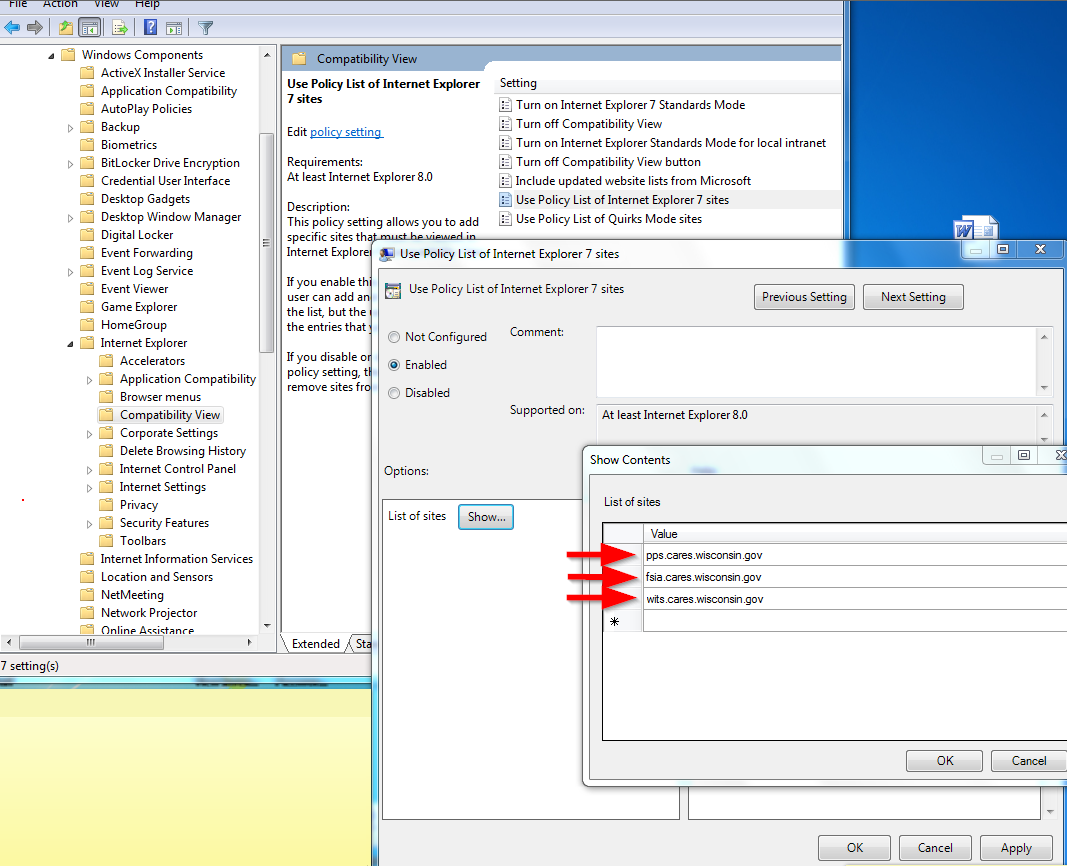Click the NetMeeting folder icon

pyautogui.click(x=87, y=595)
